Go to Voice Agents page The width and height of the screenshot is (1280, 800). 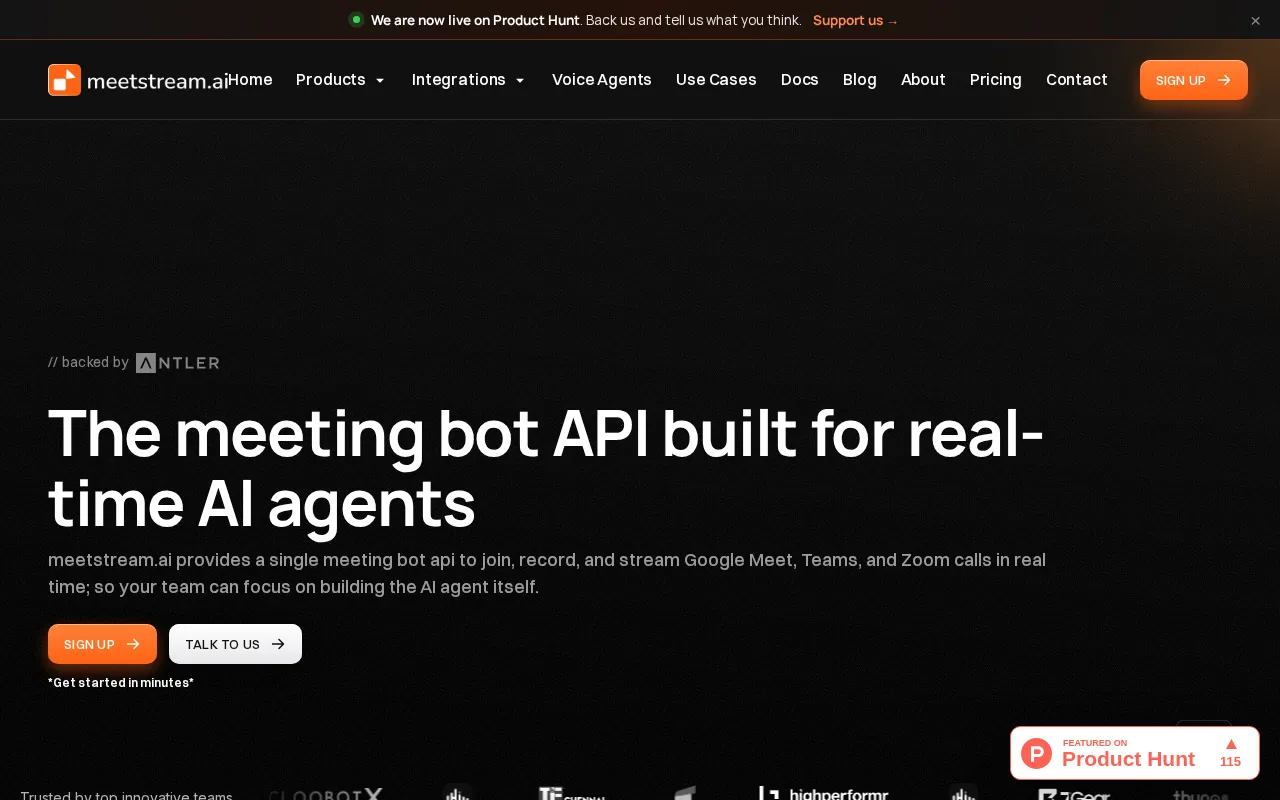click(x=602, y=80)
